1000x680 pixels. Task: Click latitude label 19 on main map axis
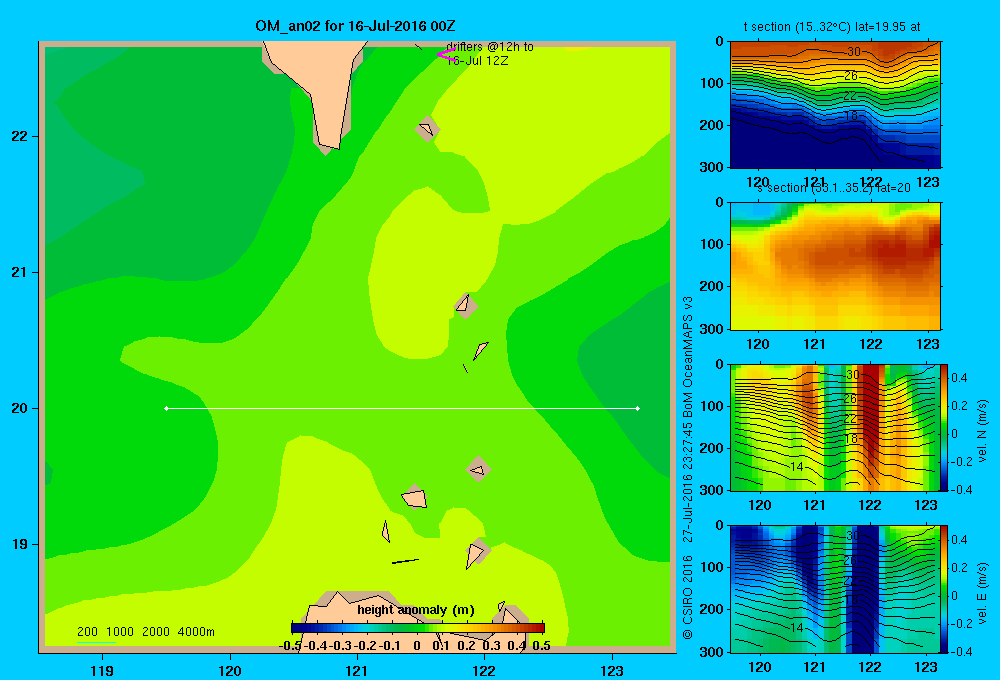point(20,544)
